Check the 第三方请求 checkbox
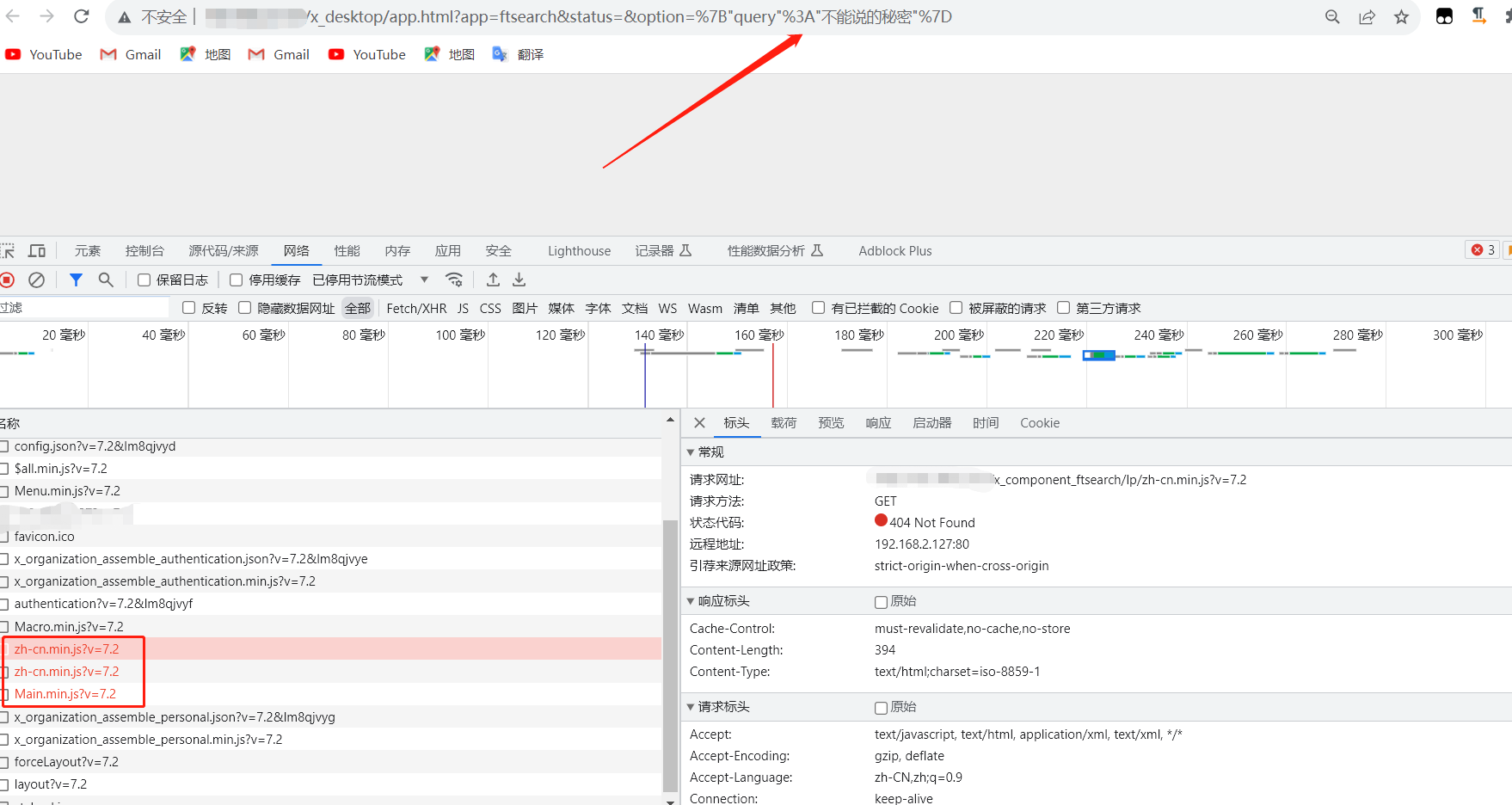This screenshot has height=805, width=1512. click(x=1064, y=308)
